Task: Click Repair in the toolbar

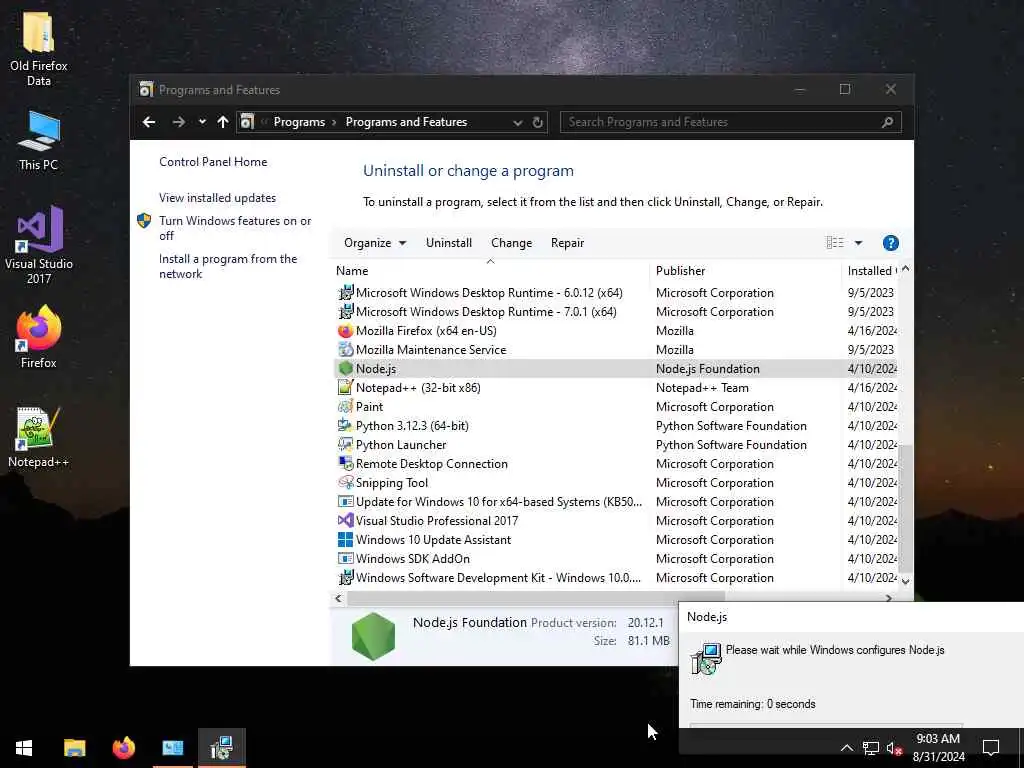Action: tap(567, 243)
